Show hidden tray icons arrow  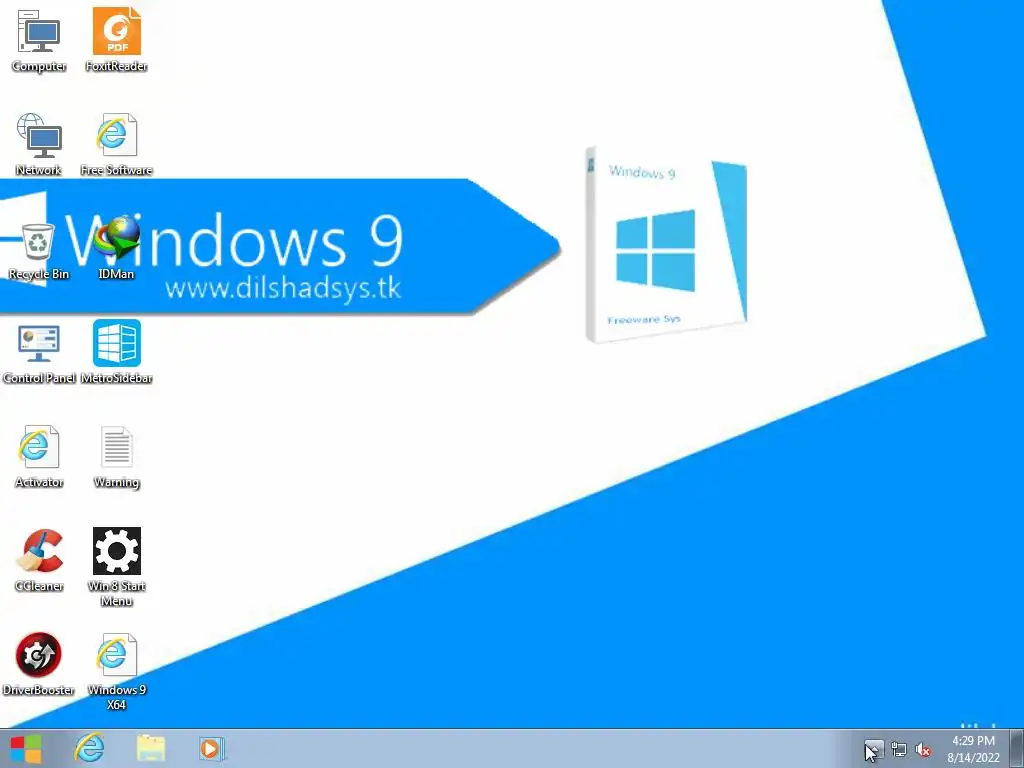click(873, 750)
